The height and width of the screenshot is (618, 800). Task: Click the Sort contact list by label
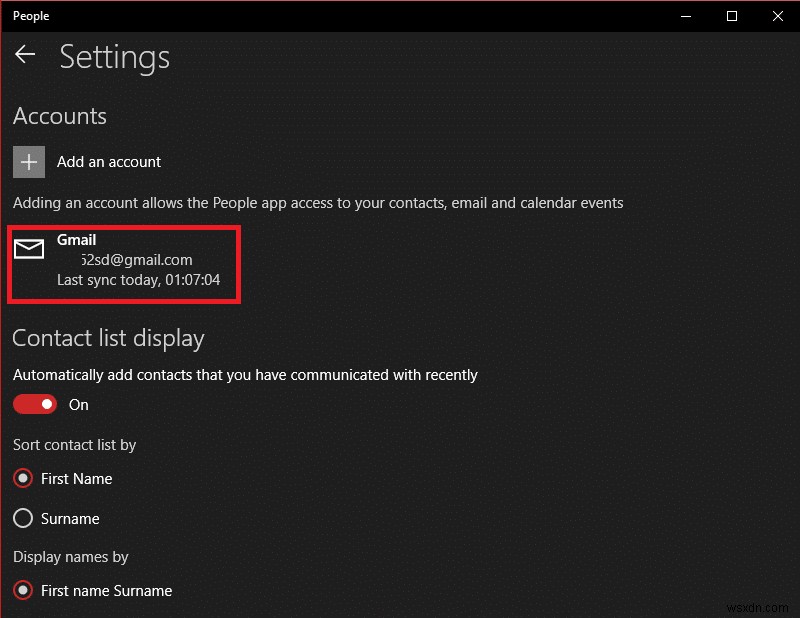click(x=74, y=445)
